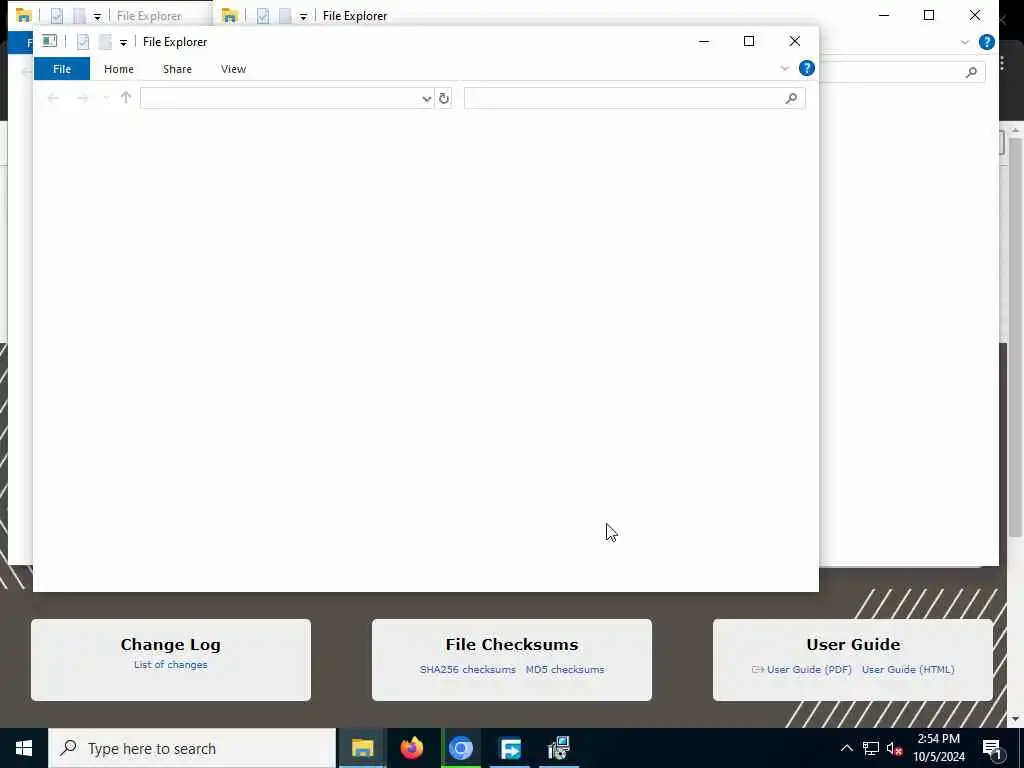
Task: Launch Firefox from the taskbar
Action: pos(411,748)
